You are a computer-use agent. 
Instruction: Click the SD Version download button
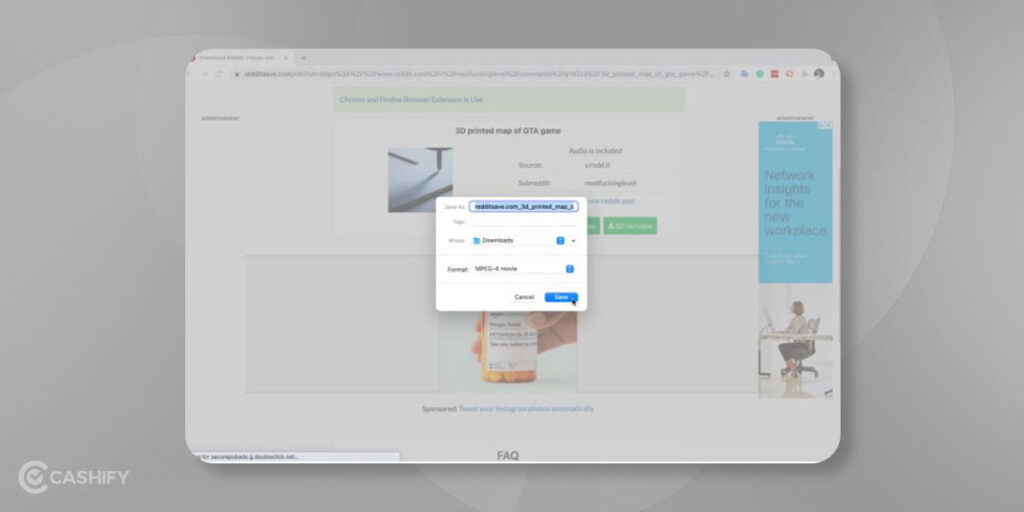tap(630, 226)
